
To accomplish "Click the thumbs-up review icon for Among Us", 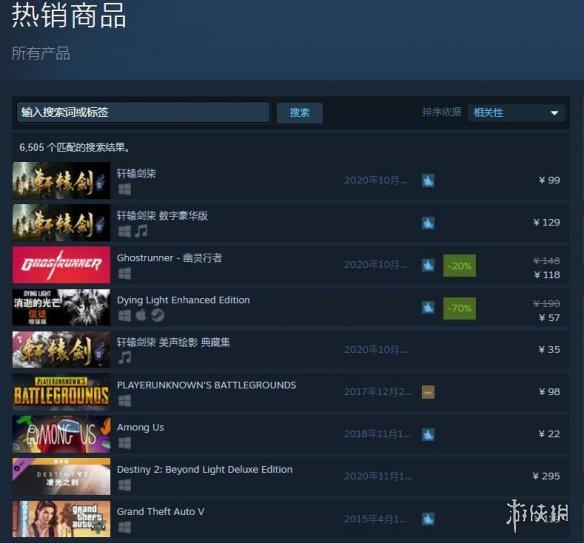I will pos(428,434).
